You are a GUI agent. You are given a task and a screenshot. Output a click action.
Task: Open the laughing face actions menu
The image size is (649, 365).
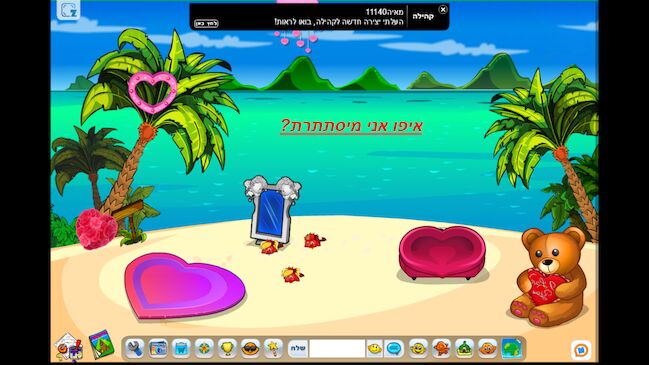(x=418, y=348)
